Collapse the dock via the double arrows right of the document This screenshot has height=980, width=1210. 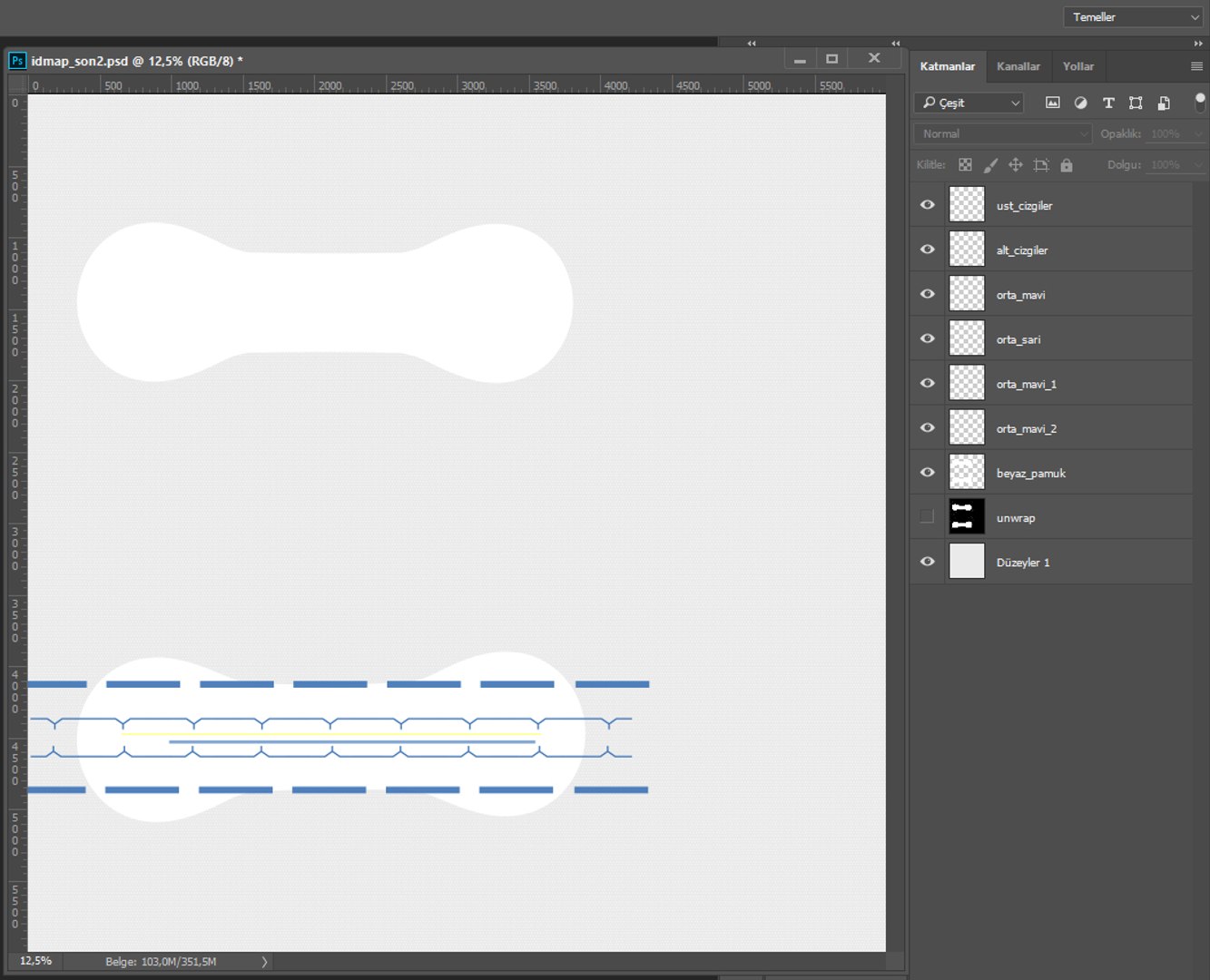click(x=896, y=43)
